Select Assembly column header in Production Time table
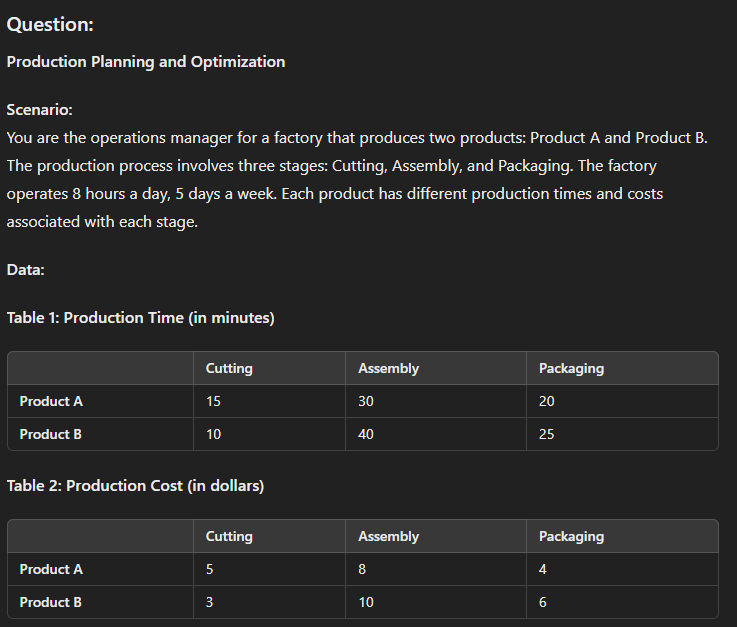Image resolution: width=737 pixels, height=627 pixels. (x=388, y=368)
